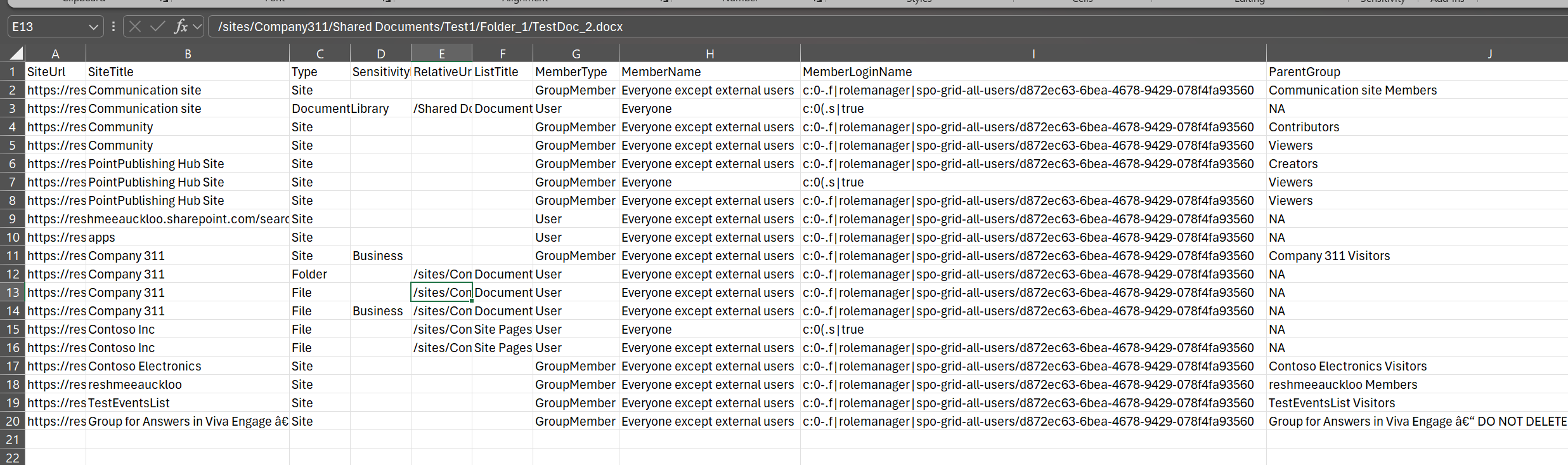Select column B header
The image size is (1568, 465).
[188, 54]
